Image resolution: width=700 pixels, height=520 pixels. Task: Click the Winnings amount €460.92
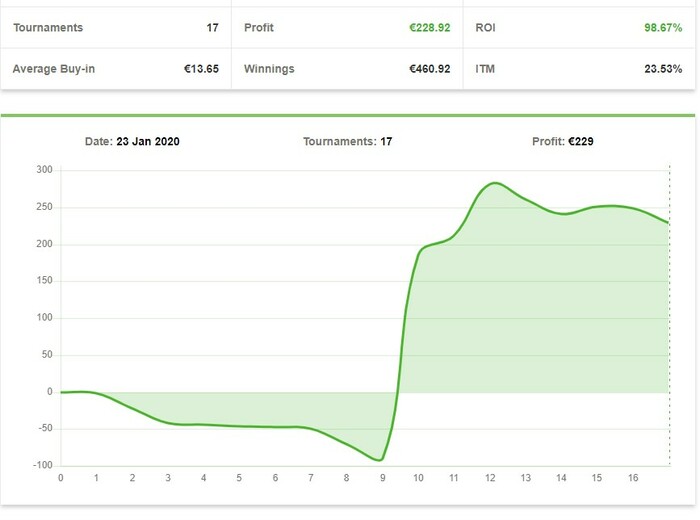(x=429, y=69)
